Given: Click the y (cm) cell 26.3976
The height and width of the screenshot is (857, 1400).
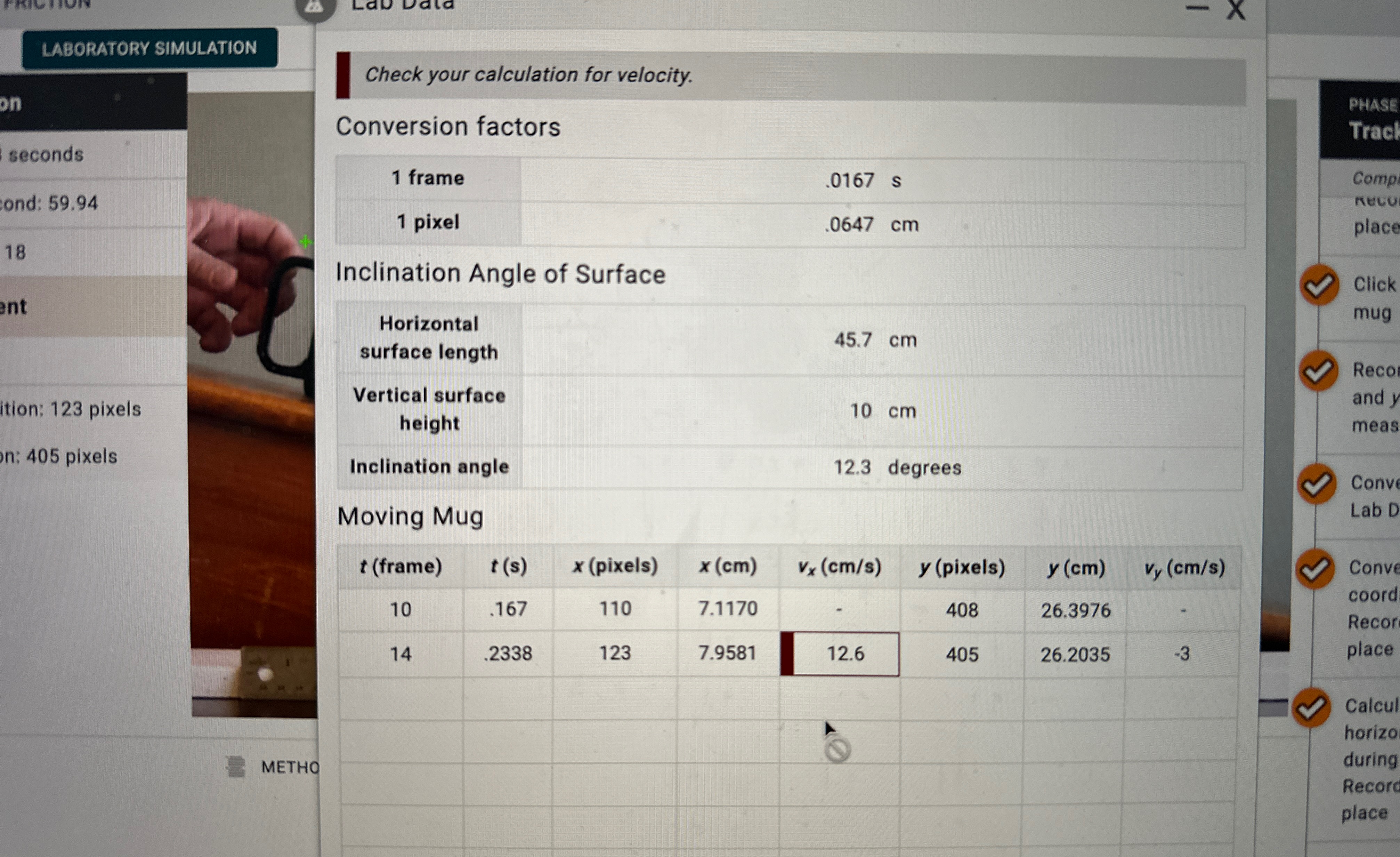Looking at the screenshot, I should [1075, 610].
